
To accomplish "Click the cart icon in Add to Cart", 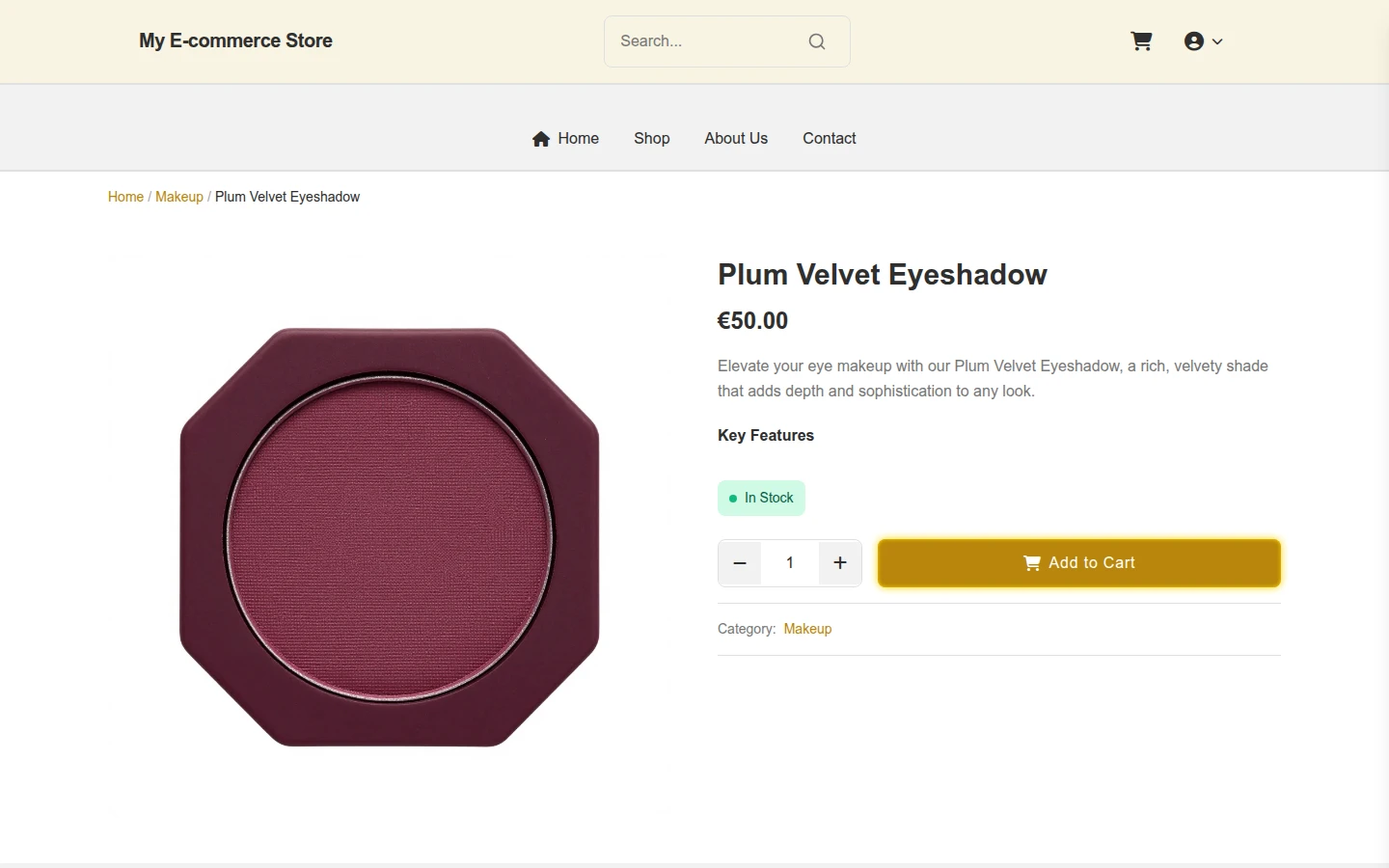I will click(1032, 563).
